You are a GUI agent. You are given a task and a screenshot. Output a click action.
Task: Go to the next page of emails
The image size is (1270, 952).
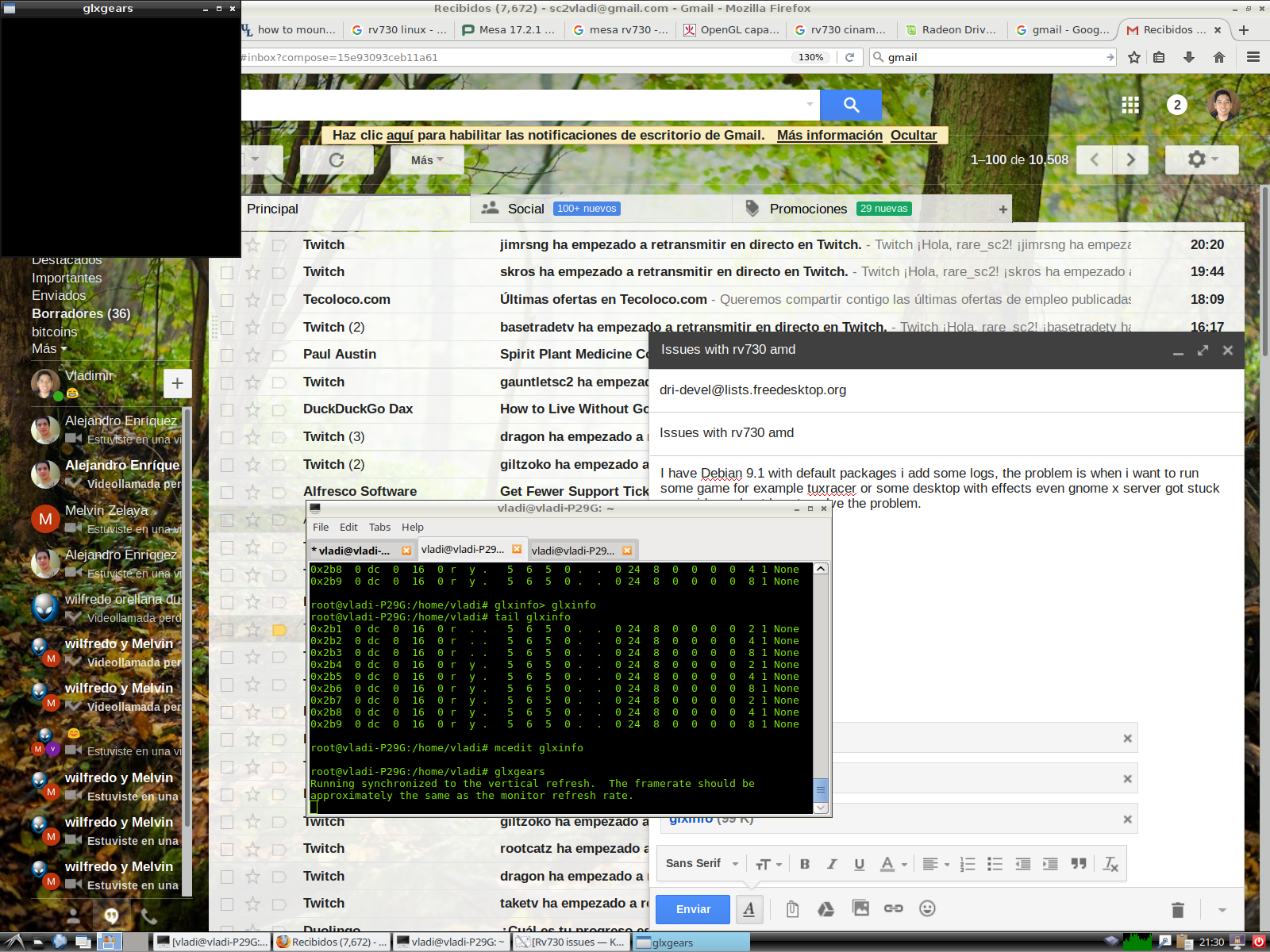click(1131, 160)
